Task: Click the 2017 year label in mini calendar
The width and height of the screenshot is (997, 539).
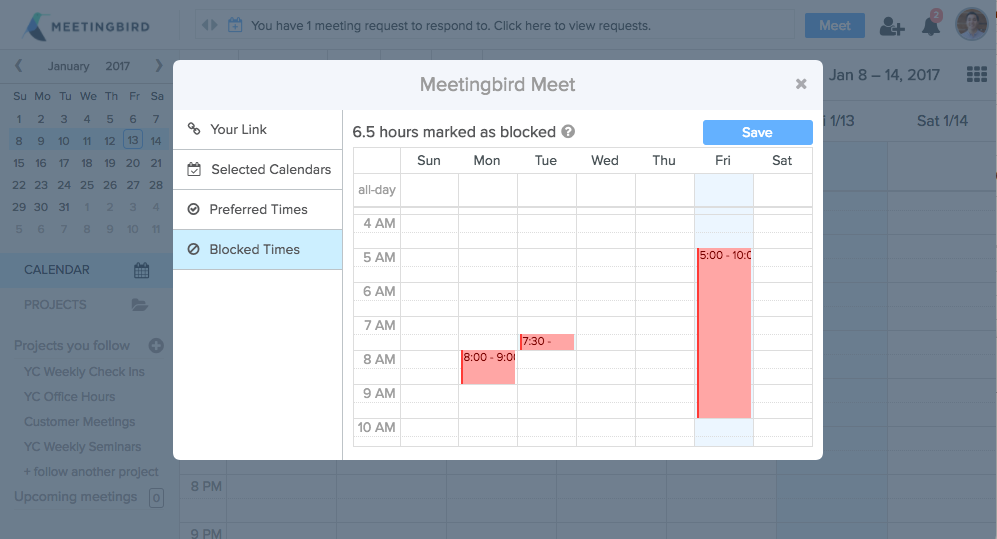Action: click(118, 66)
